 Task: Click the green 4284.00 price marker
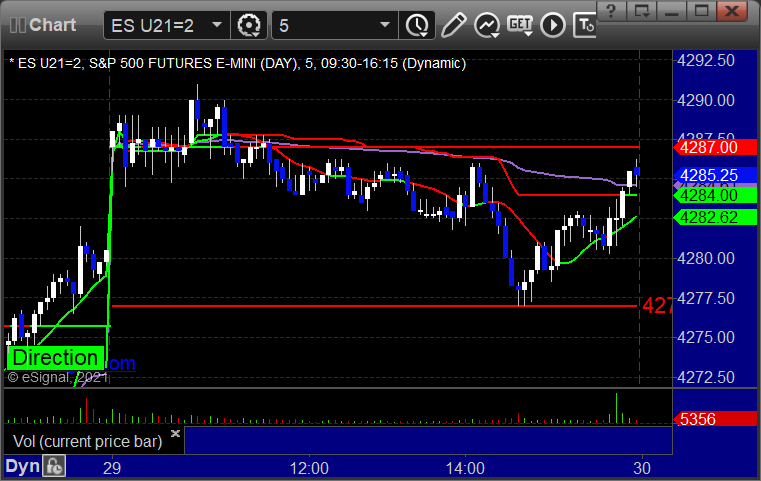pyautogui.click(x=715, y=196)
